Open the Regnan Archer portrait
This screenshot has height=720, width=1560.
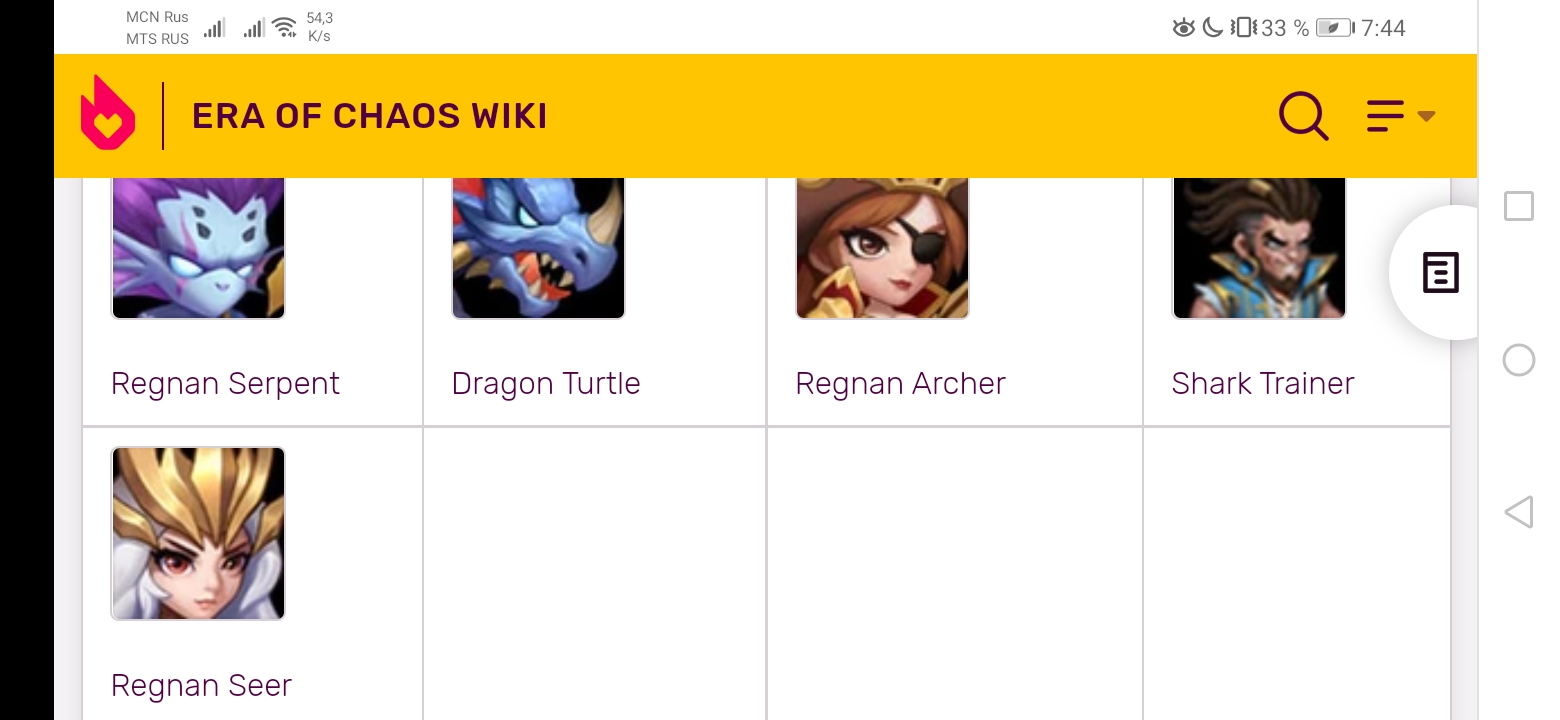(882, 248)
